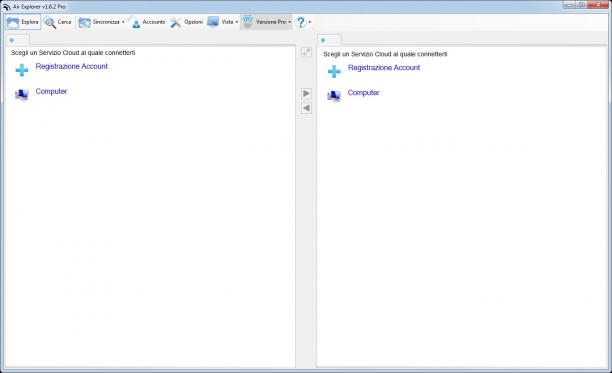Click the Cerca search tool
The width and height of the screenshot is (612, 373).
58,22
